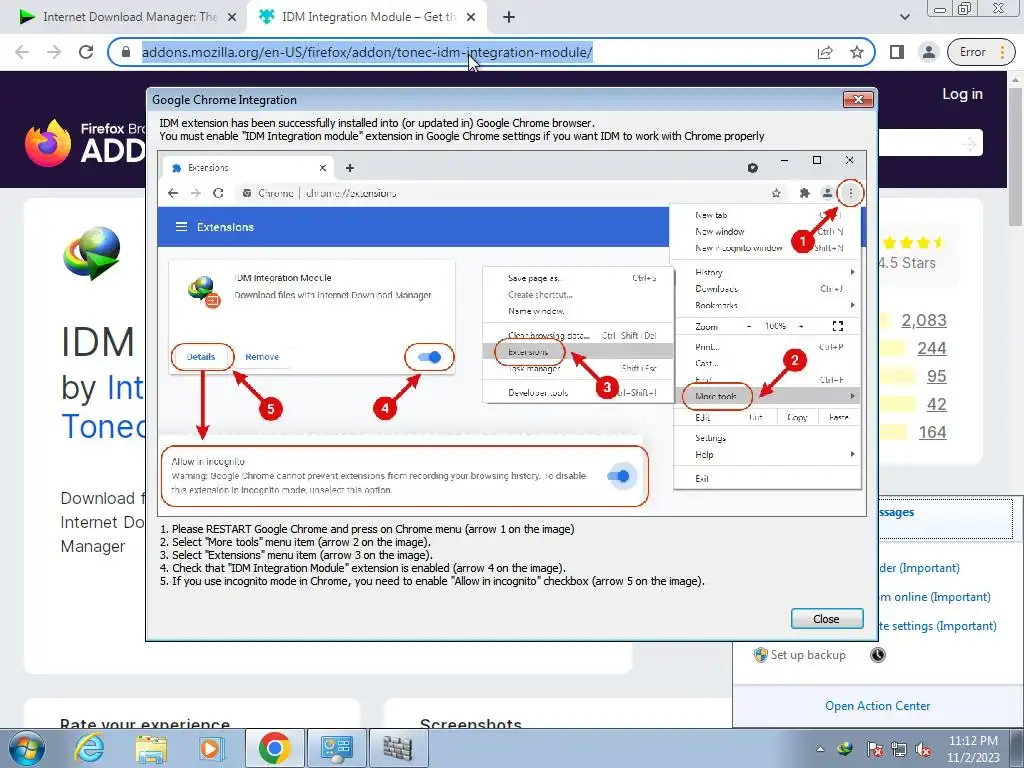This screenshot has height=768, width=1024.
Task: Click the Firefox Add-ons logo
Action: [85, 142]
